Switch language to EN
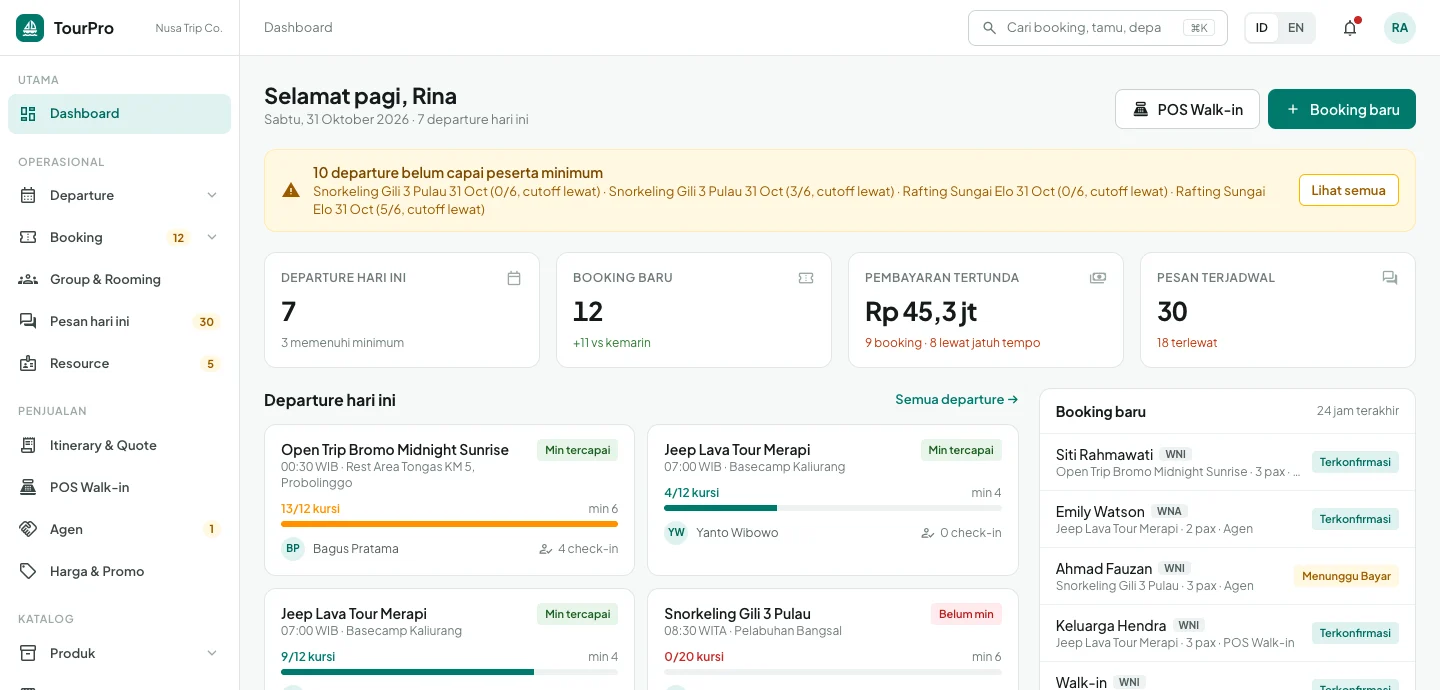This screenshot has height=690, width=1440. point(1296,28)
